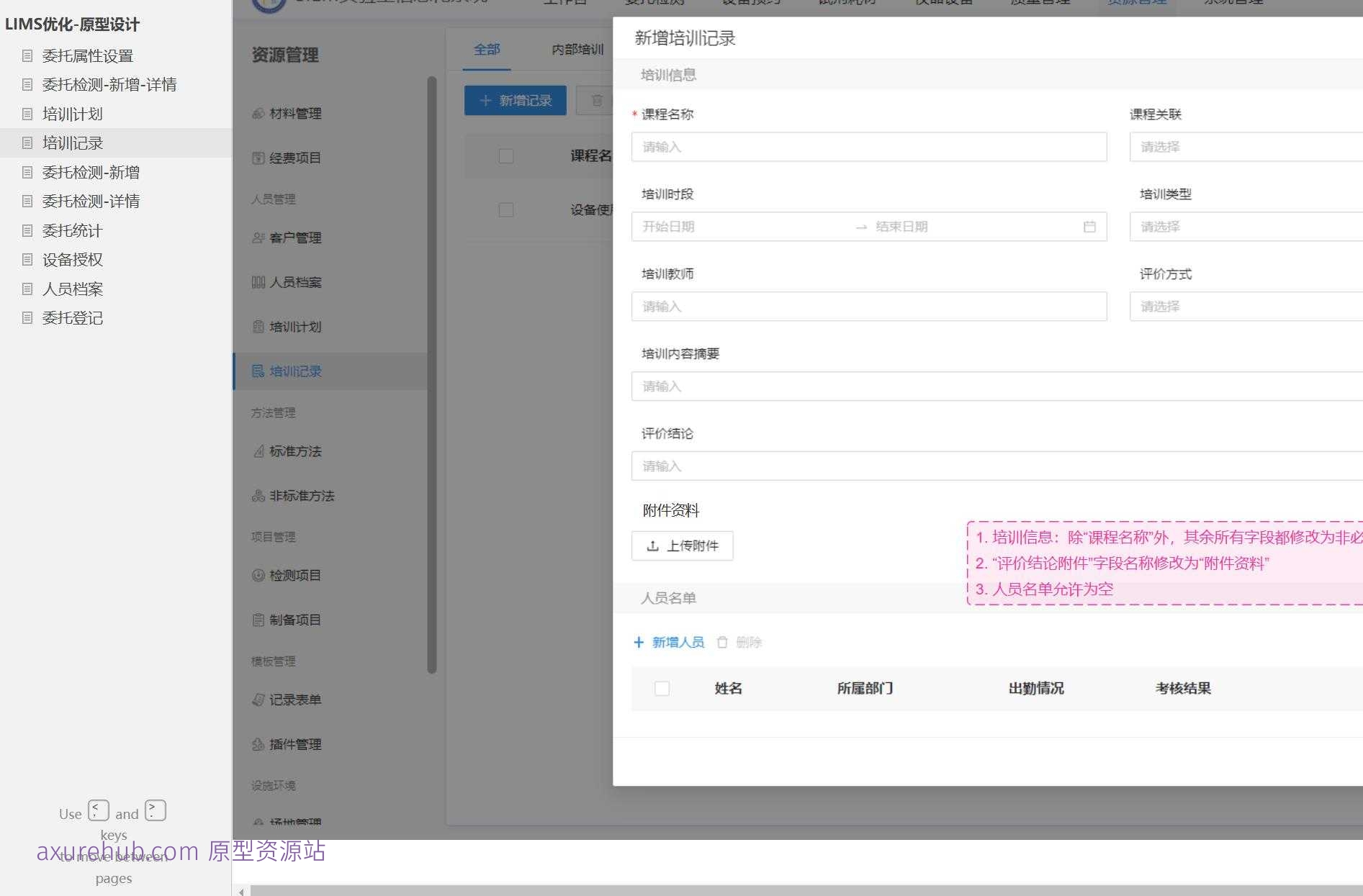Viewport: 1363px width, 896px height.
Task: Click 所属部门 column header
Action: 865,689
